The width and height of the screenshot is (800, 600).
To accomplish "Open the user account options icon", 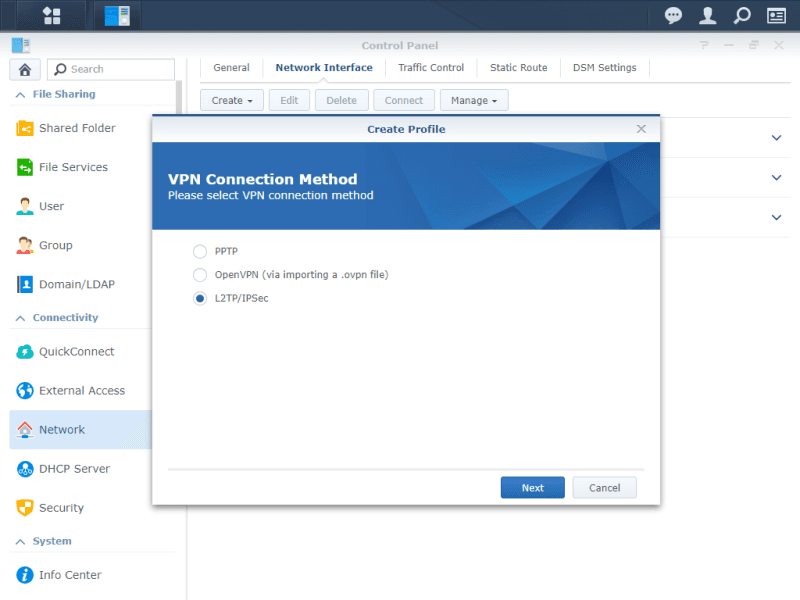I will pos(707,15).
